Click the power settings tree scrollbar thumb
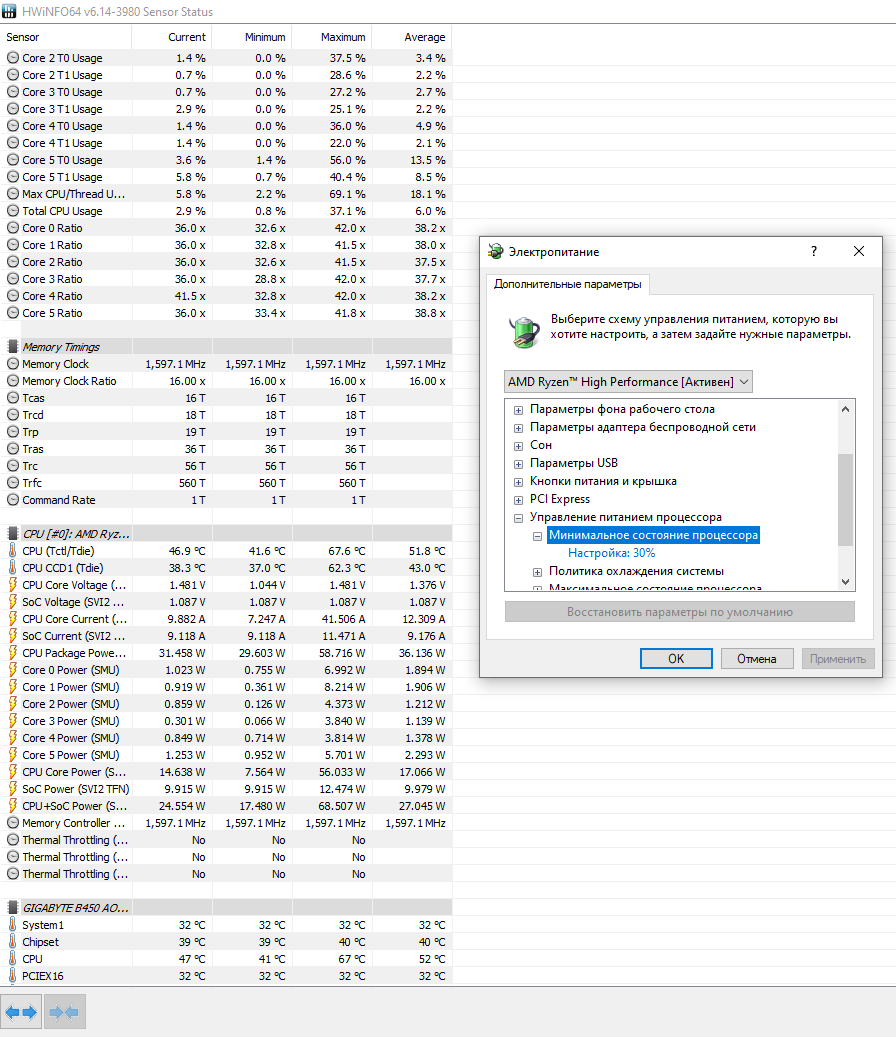This screenshot has height=1037, width=896. 845,499
